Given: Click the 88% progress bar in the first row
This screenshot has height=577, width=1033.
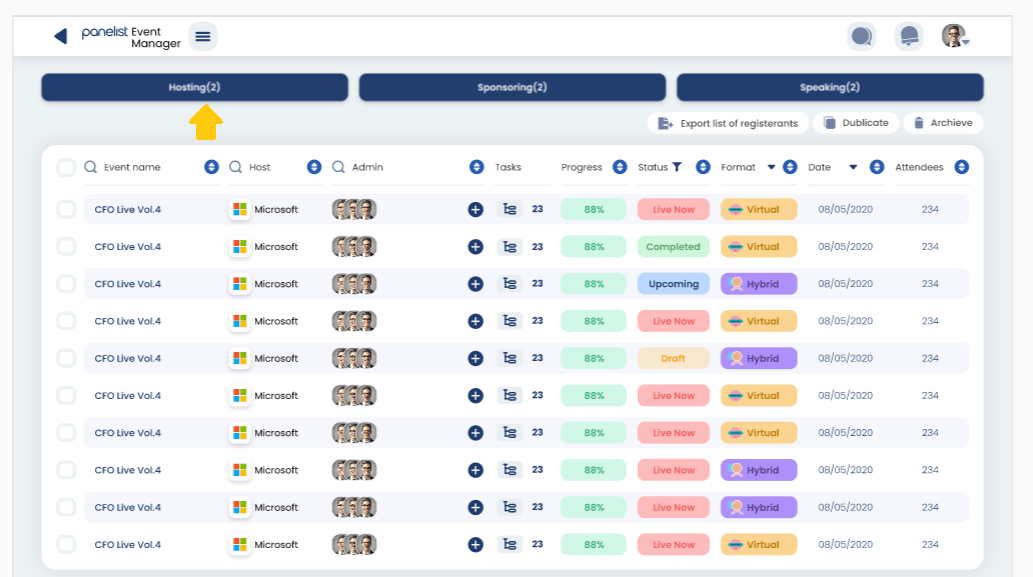Looking at the screenshot, I should (594, 209).
